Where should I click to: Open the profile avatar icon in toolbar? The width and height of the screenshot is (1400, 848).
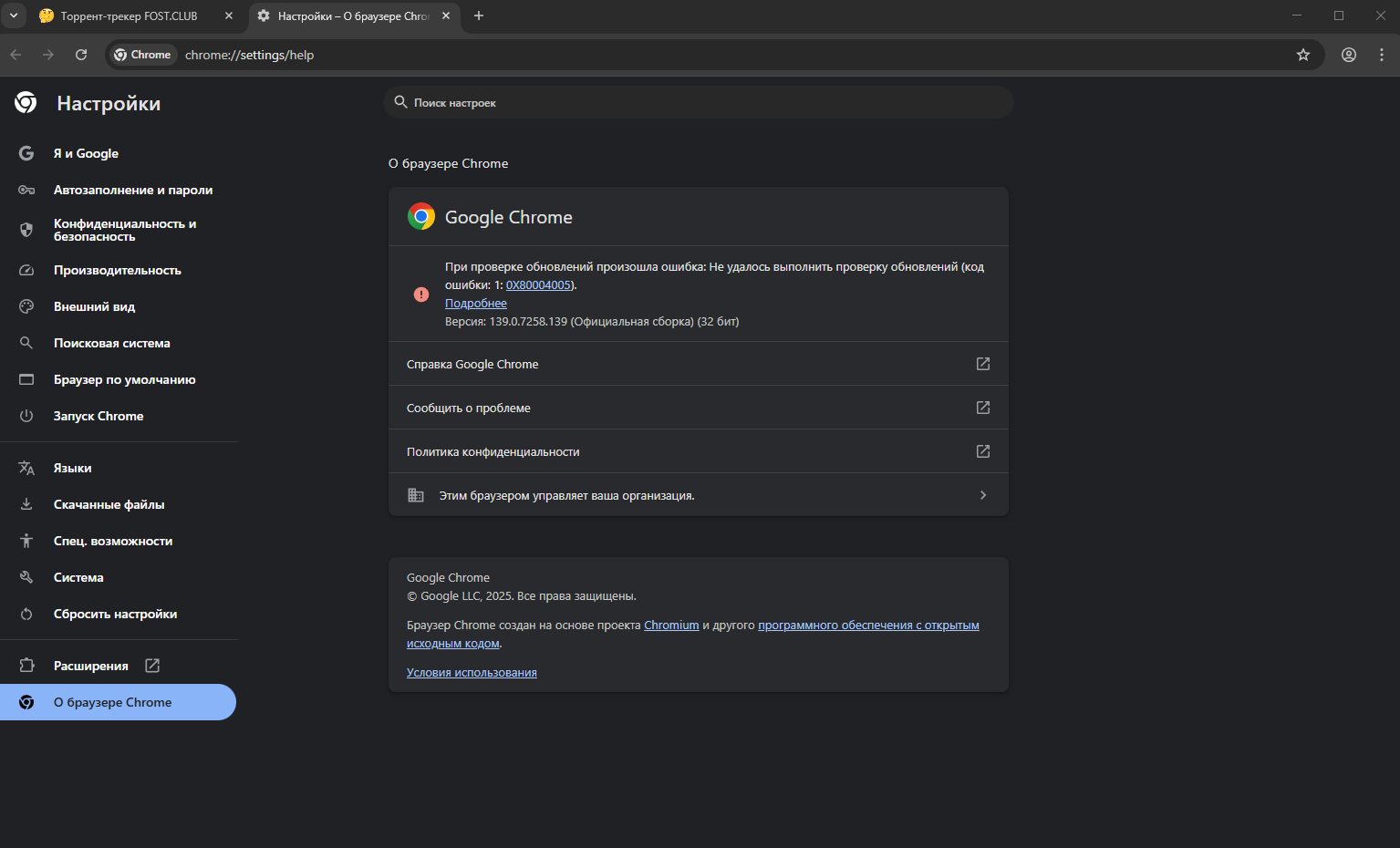1349,55
